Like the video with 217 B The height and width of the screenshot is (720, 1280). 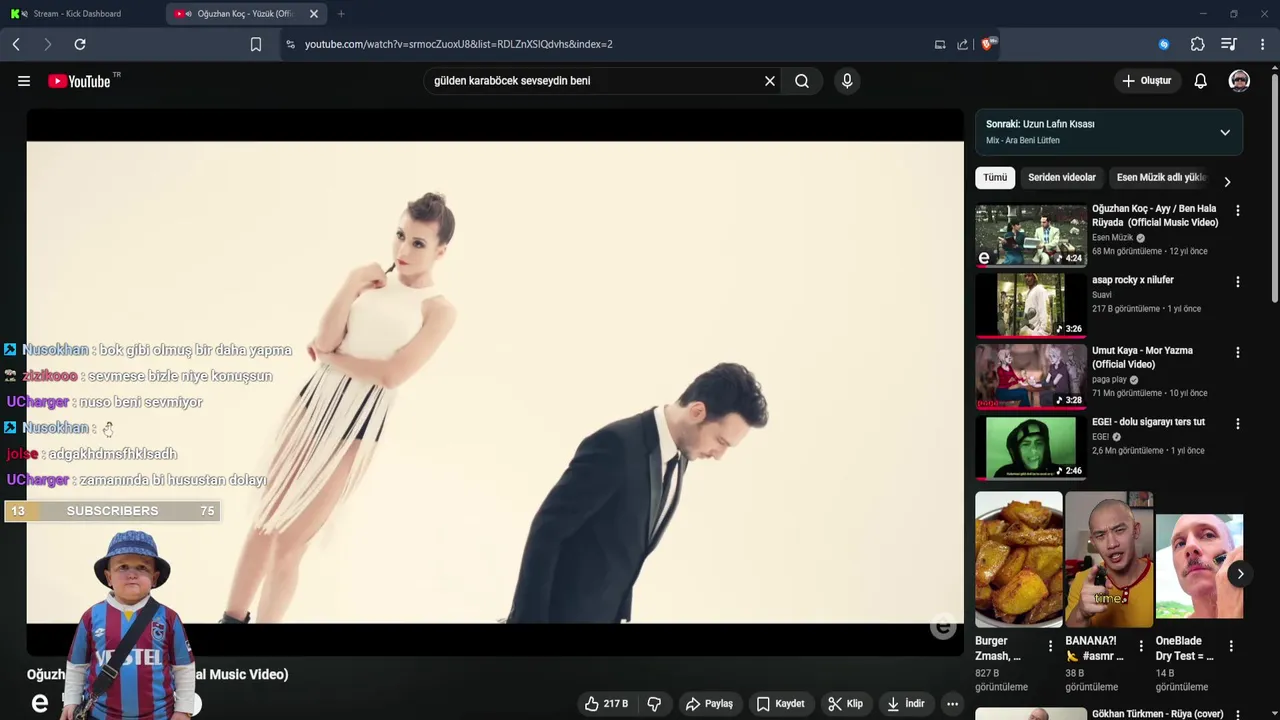tap(606, 704)
